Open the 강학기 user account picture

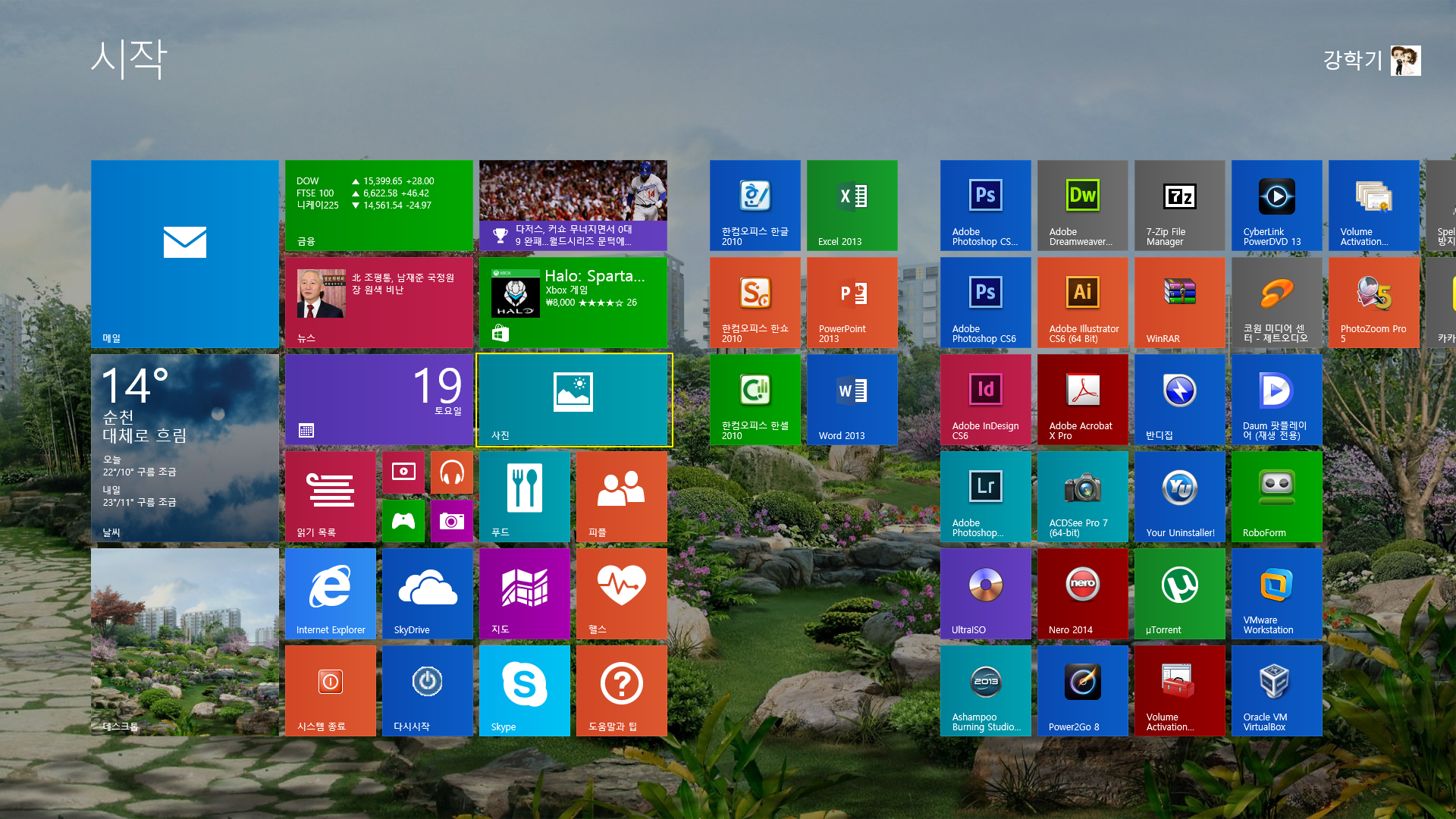[1406, 61]
